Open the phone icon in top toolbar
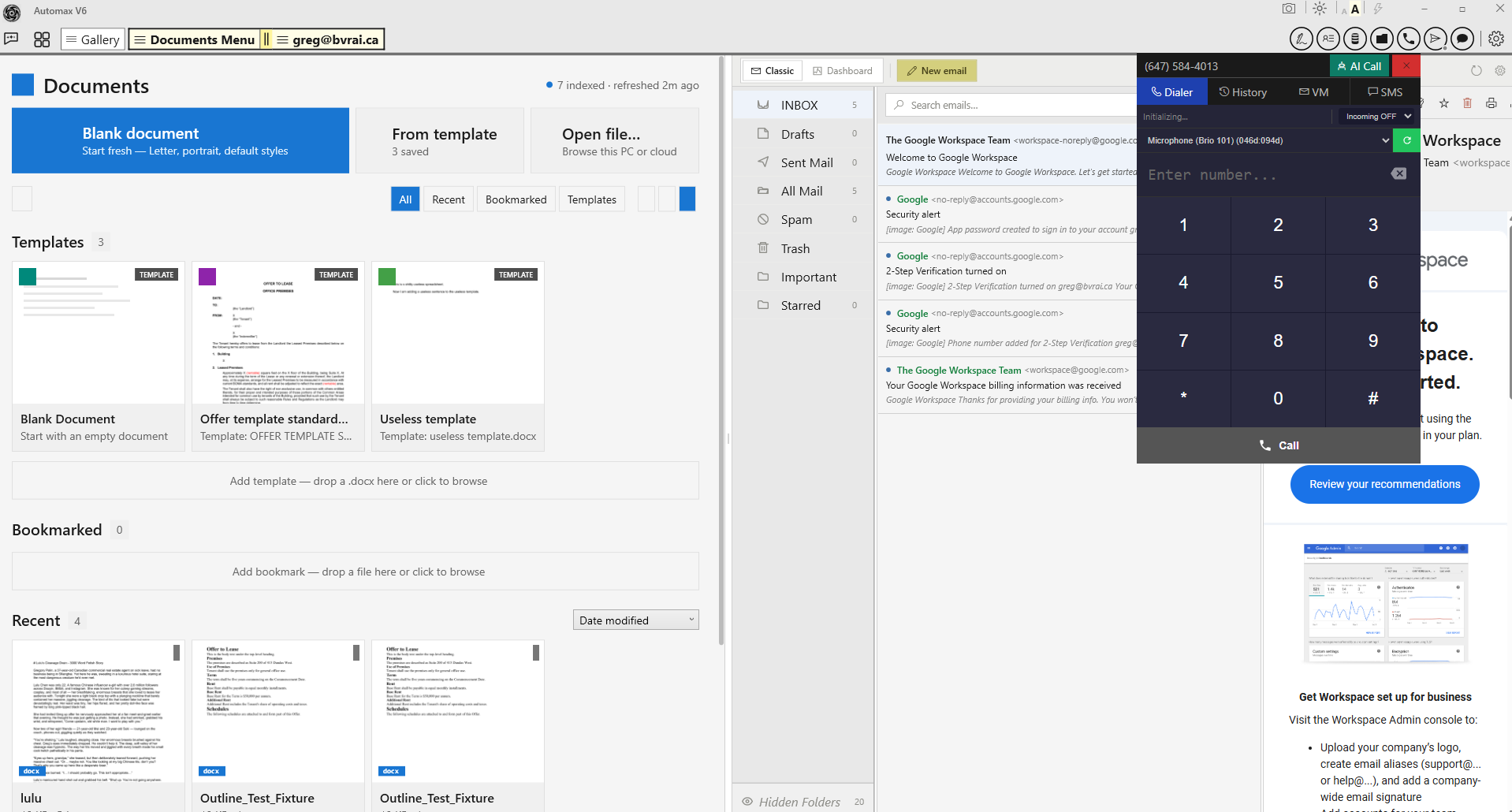Image resolution: width=1512 pixels, height=812 pixels. point(1409,39)
